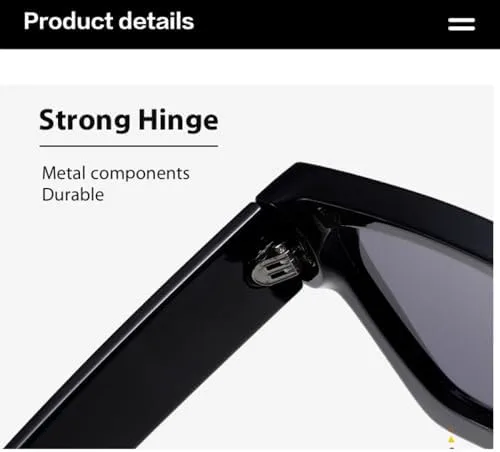Open the hamburger menu in header
This screenshot has width=500, height=452.
[461, 24]
